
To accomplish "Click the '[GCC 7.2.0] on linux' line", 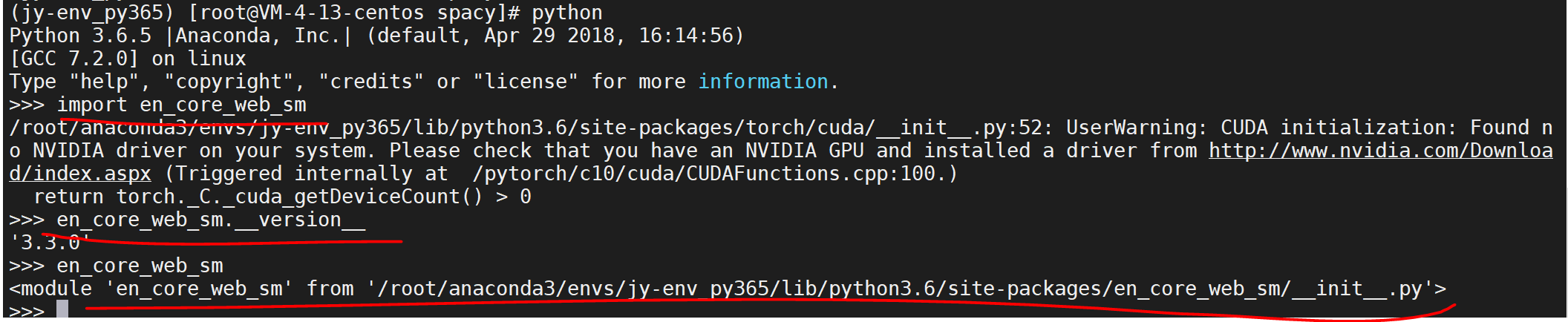I will click(x=127, y=59).
